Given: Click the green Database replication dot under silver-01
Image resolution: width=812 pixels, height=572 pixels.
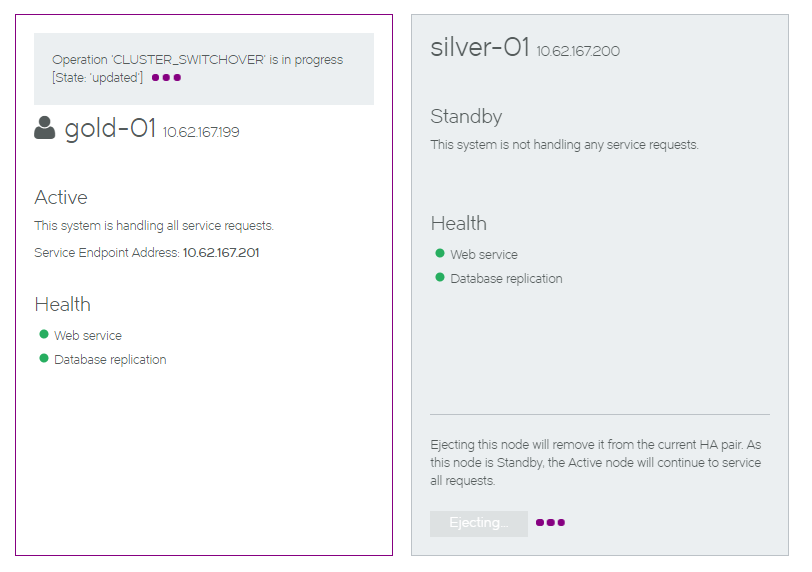Looking at the screenshot, I should 440,277.
